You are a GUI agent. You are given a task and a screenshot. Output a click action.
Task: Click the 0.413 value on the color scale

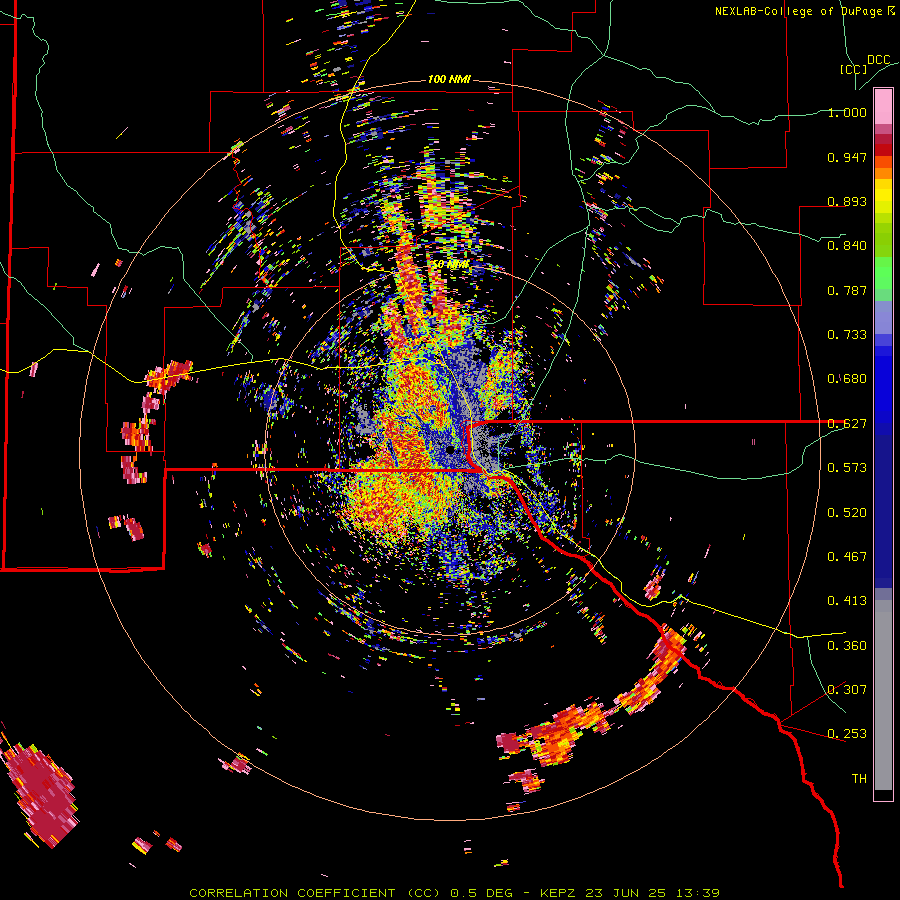[847, 601]
